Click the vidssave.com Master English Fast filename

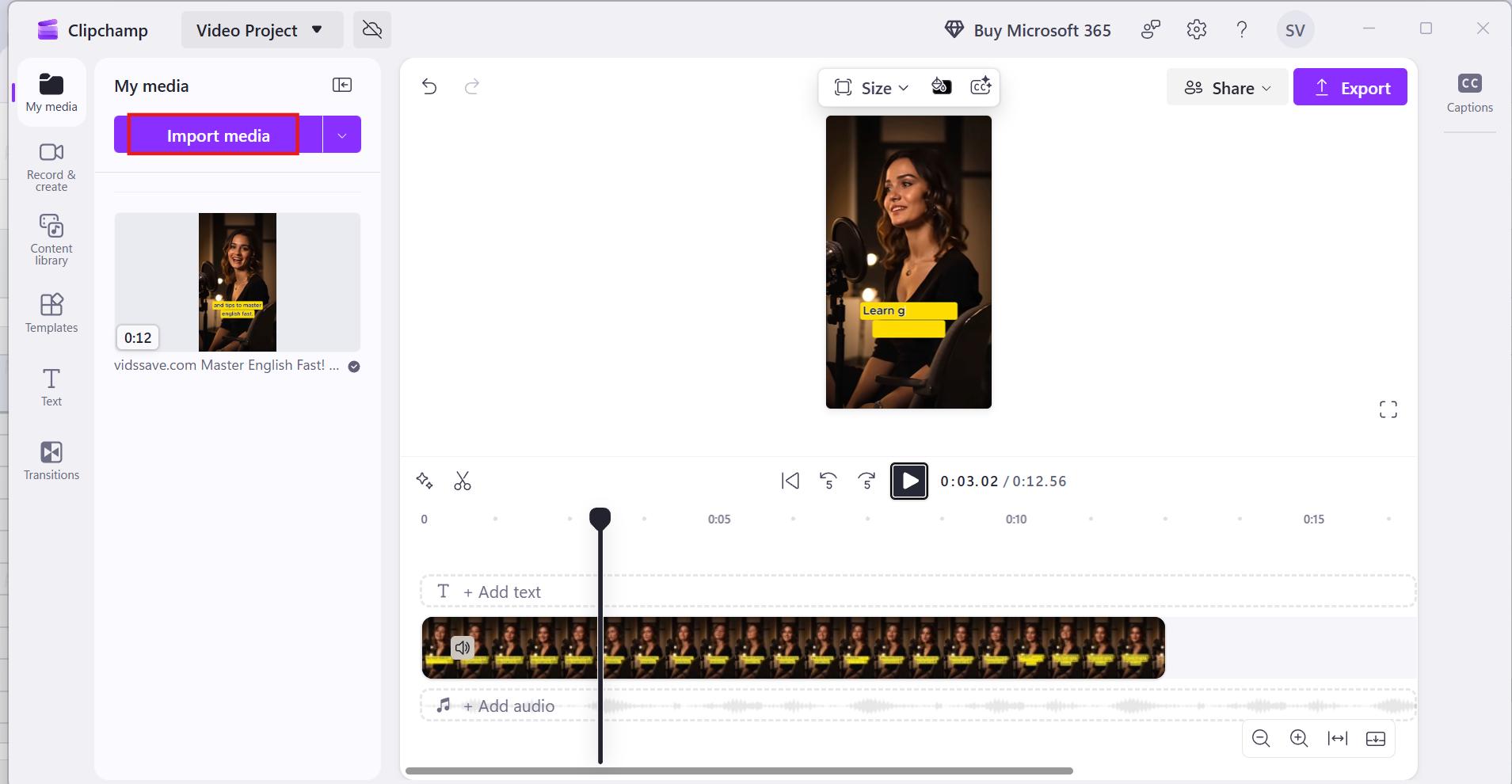(x=227, y=365)
